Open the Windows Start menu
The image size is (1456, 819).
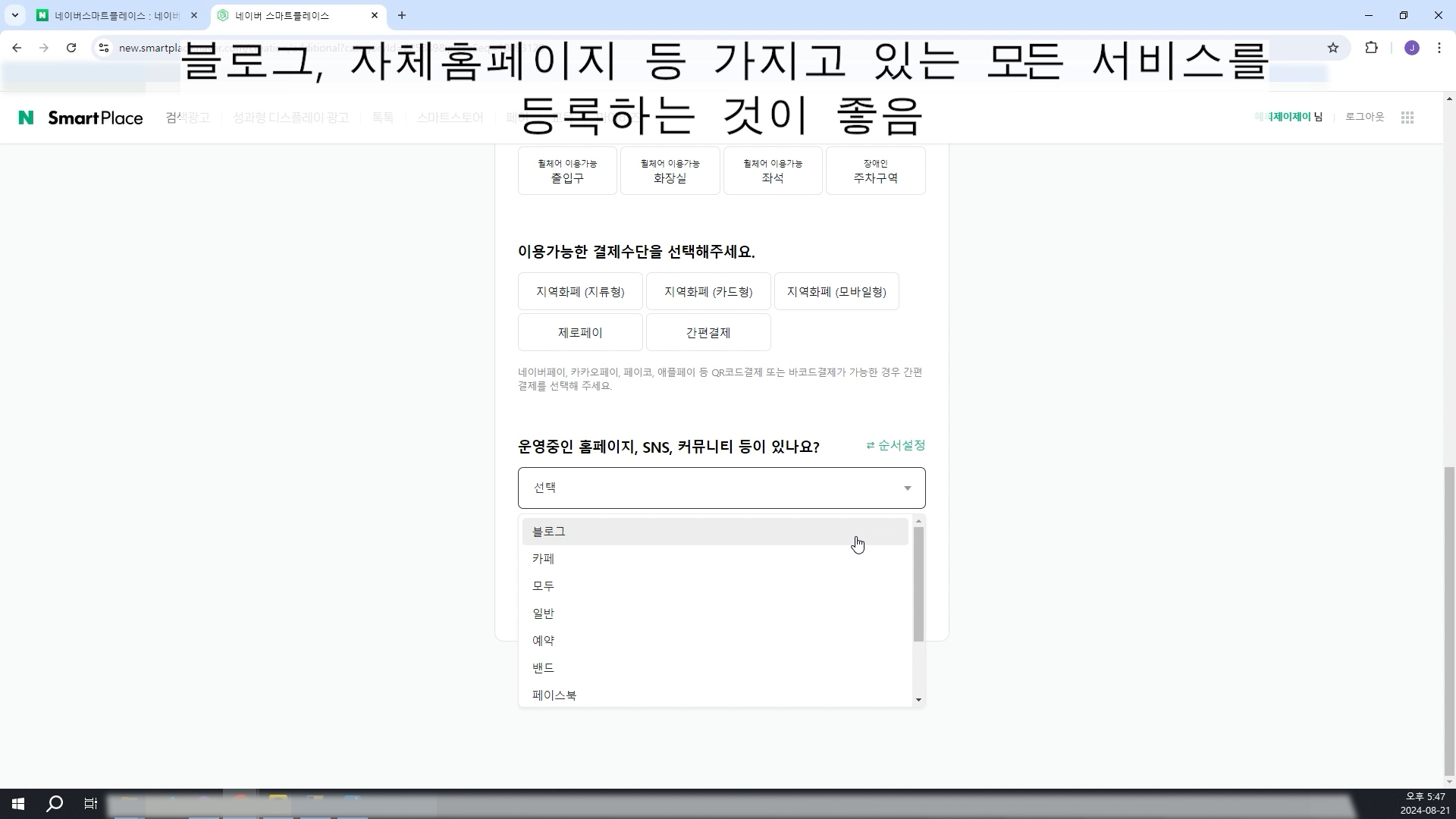[18, 804]
